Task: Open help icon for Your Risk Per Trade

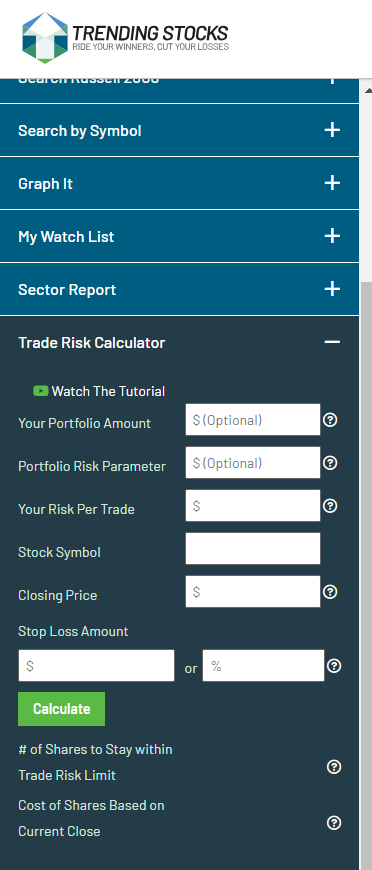Action: pyautogui.click(x=330, y=506)
